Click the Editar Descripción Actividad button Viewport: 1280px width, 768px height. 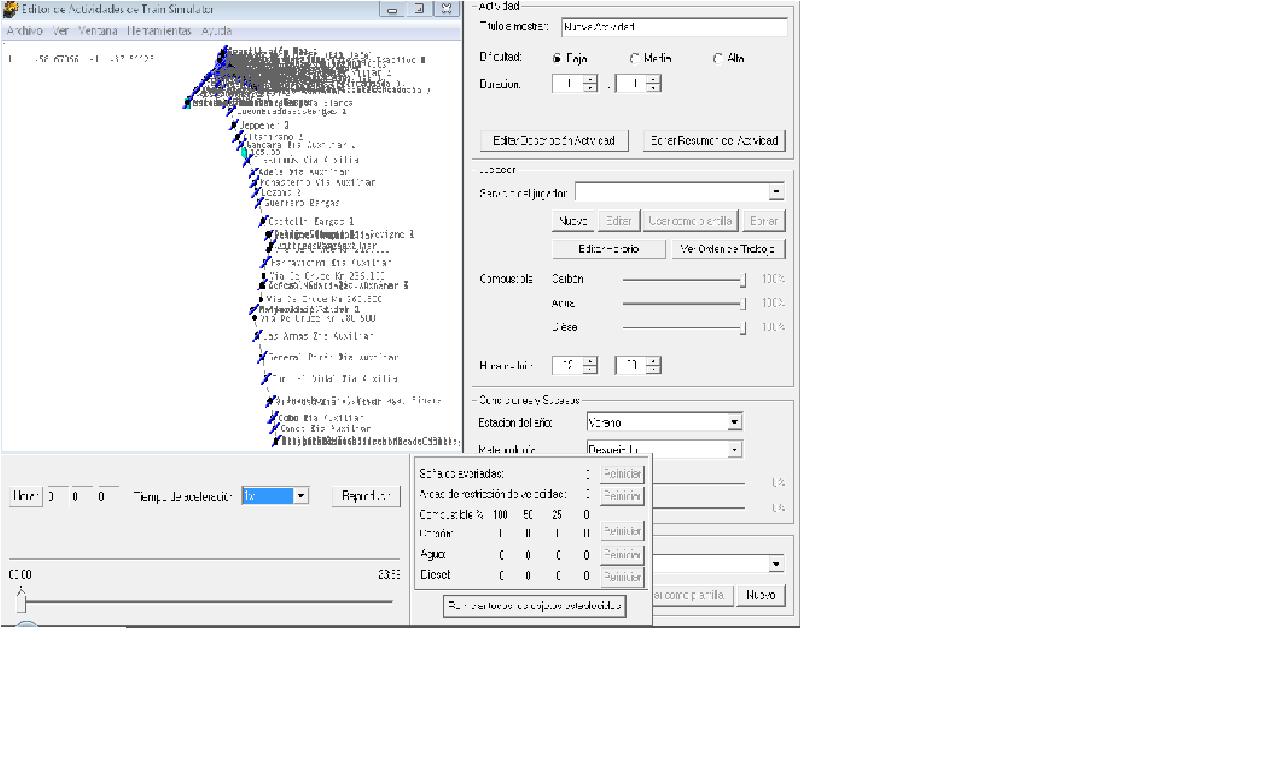pos(554,141)
